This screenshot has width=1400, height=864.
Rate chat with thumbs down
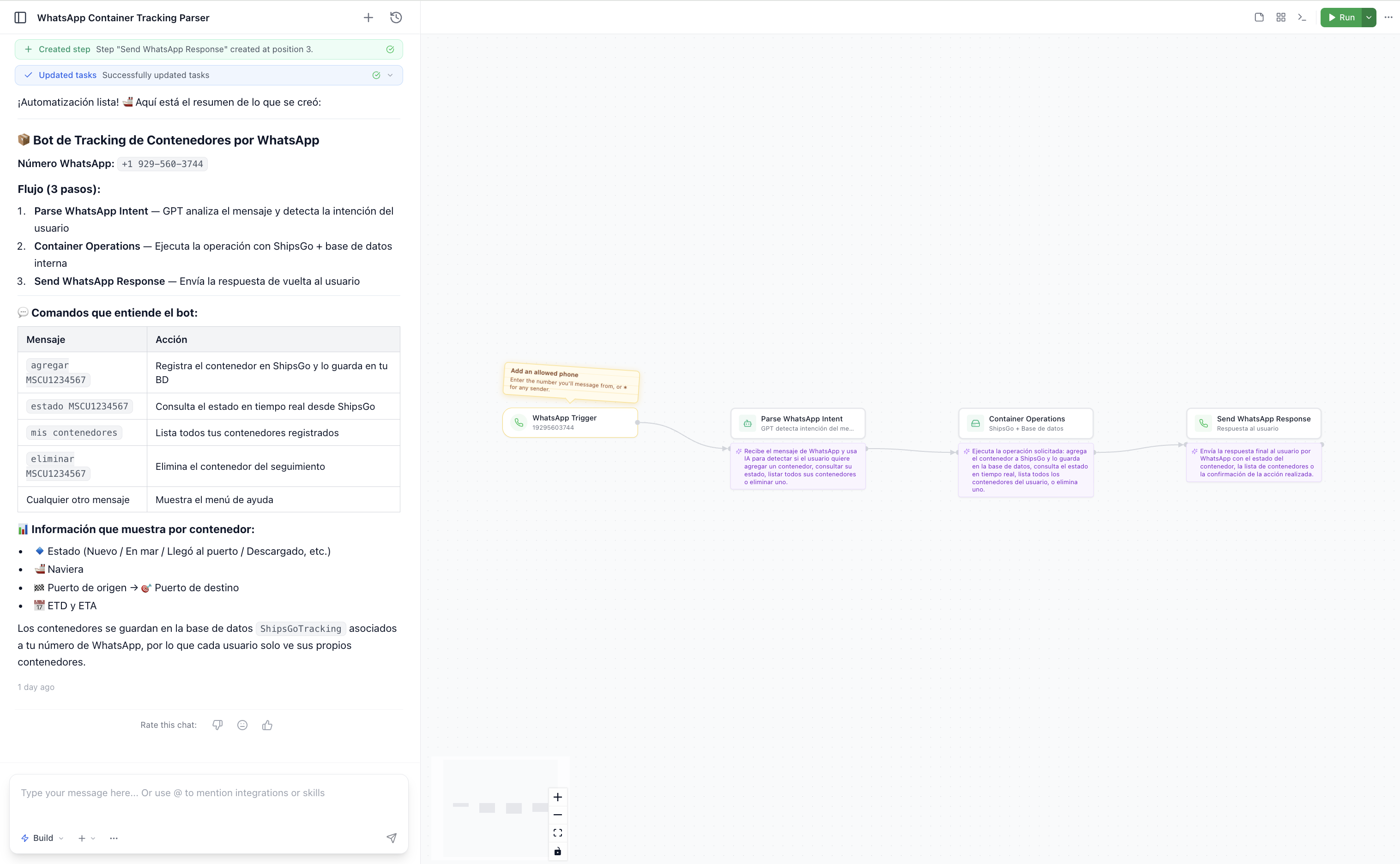217,725
